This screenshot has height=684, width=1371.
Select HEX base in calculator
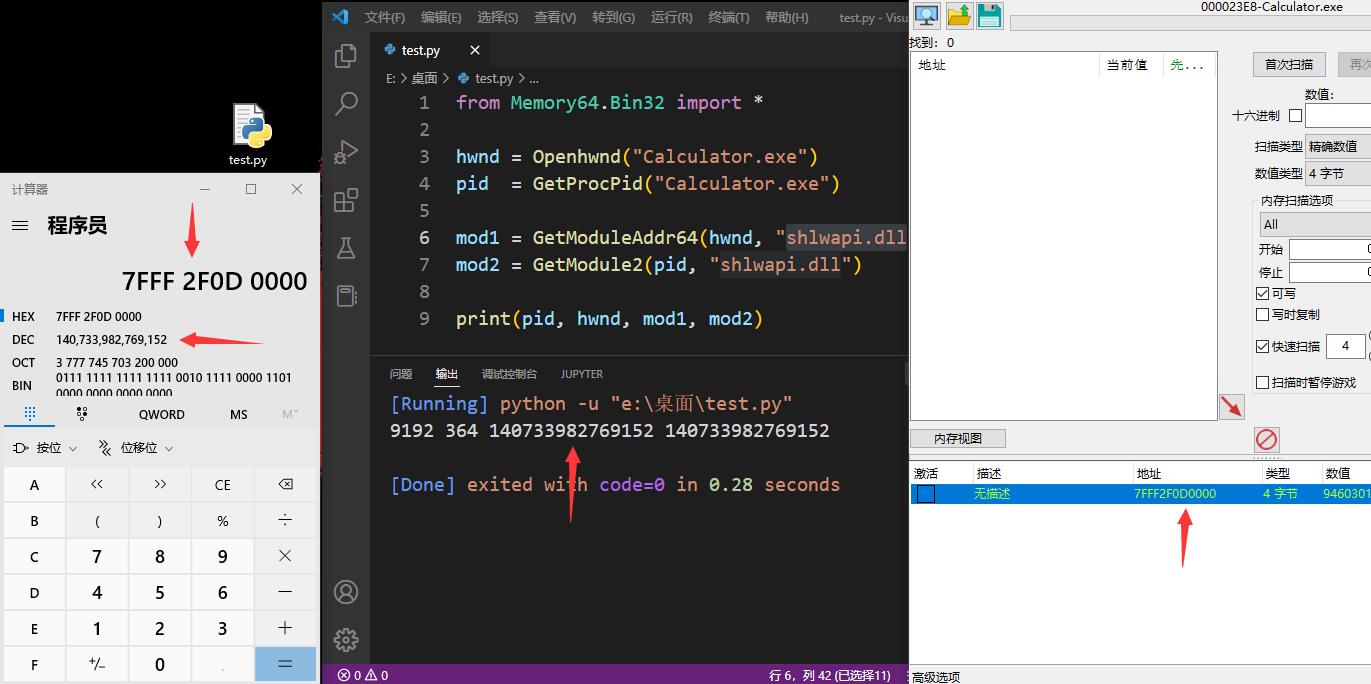[160, 316]
